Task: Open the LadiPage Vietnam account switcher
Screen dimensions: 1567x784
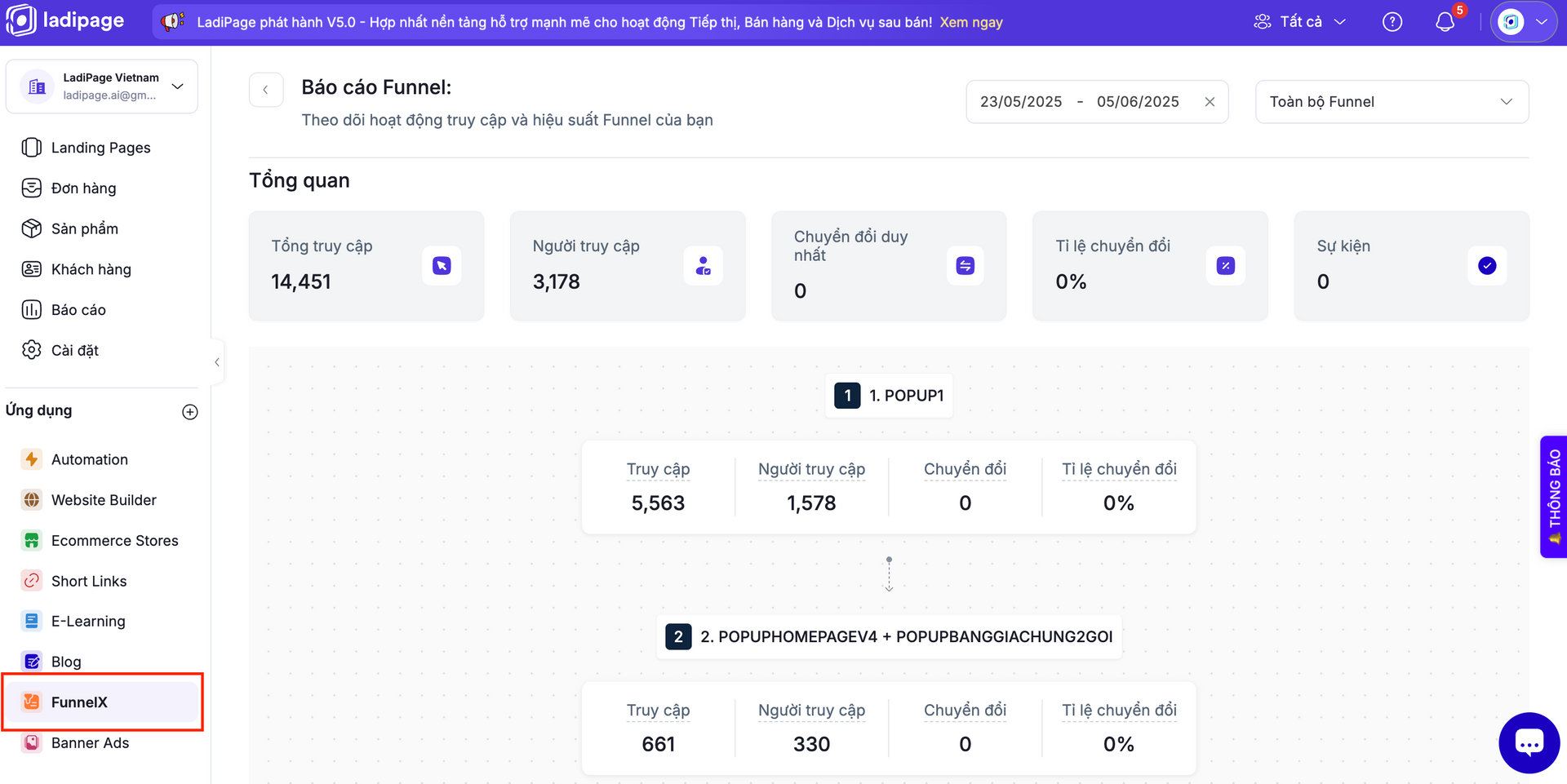Action: coord(102,86)
